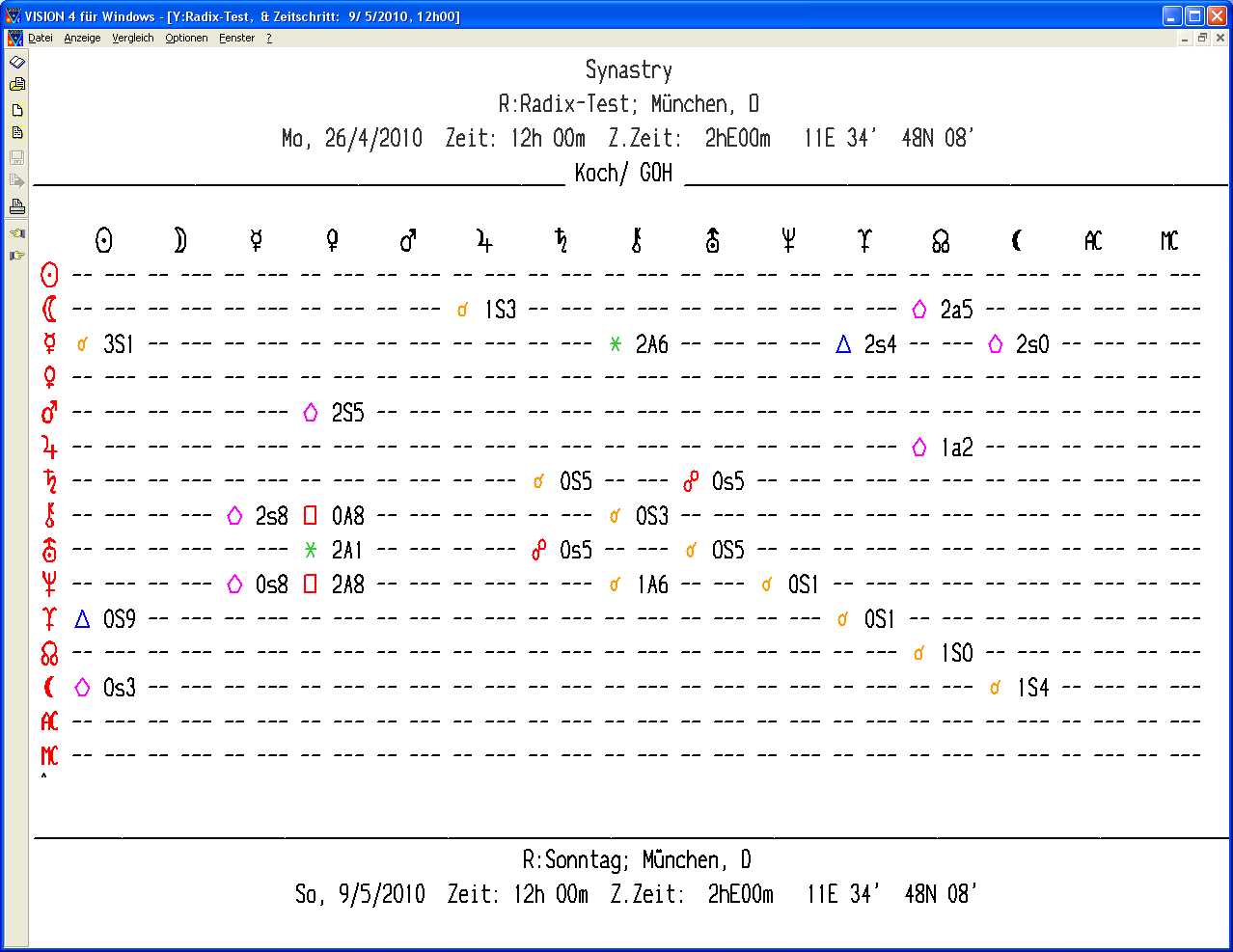1233x952 pixels.
Task: Click the Sun symbol column header
Action: pos(104,240)
